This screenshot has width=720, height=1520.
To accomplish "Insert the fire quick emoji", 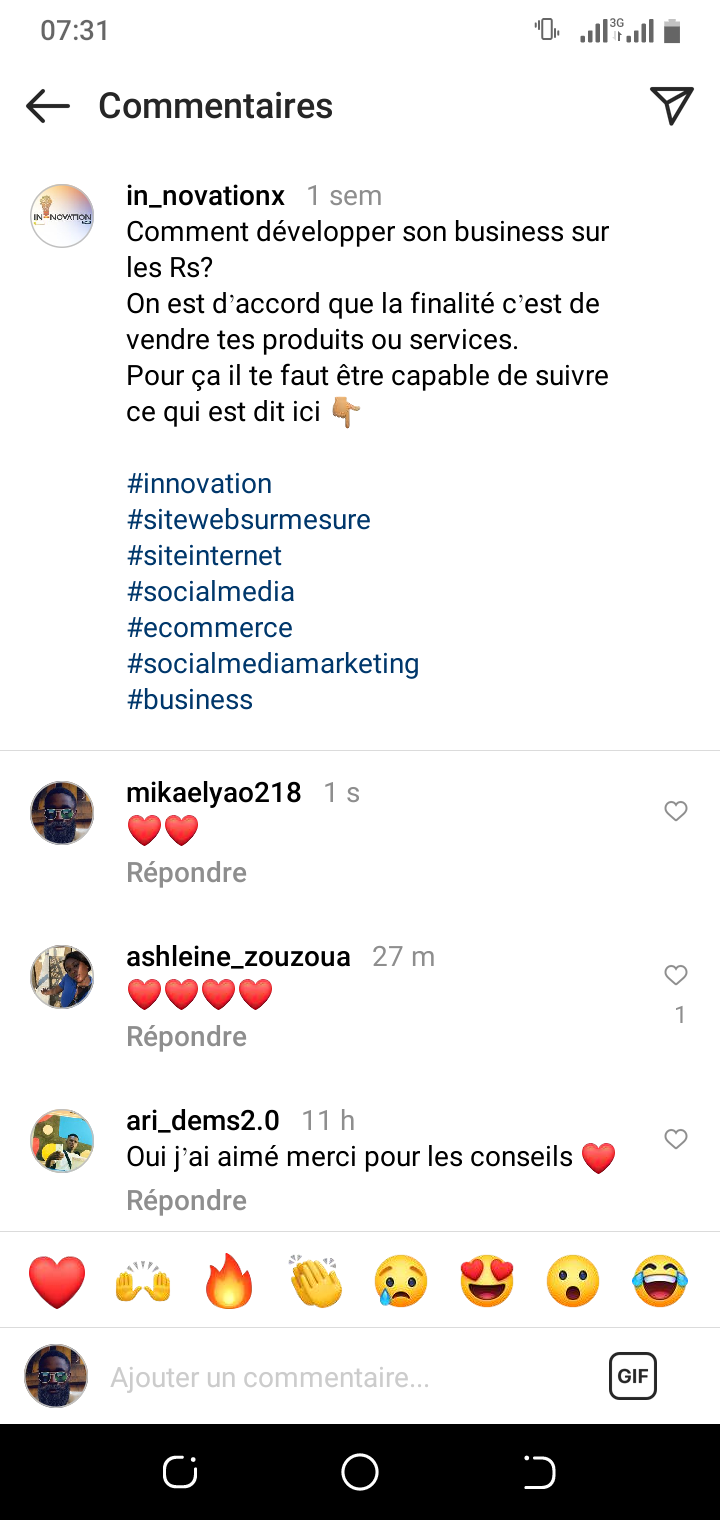I will pyautogui.click(x=229, y=1281).
